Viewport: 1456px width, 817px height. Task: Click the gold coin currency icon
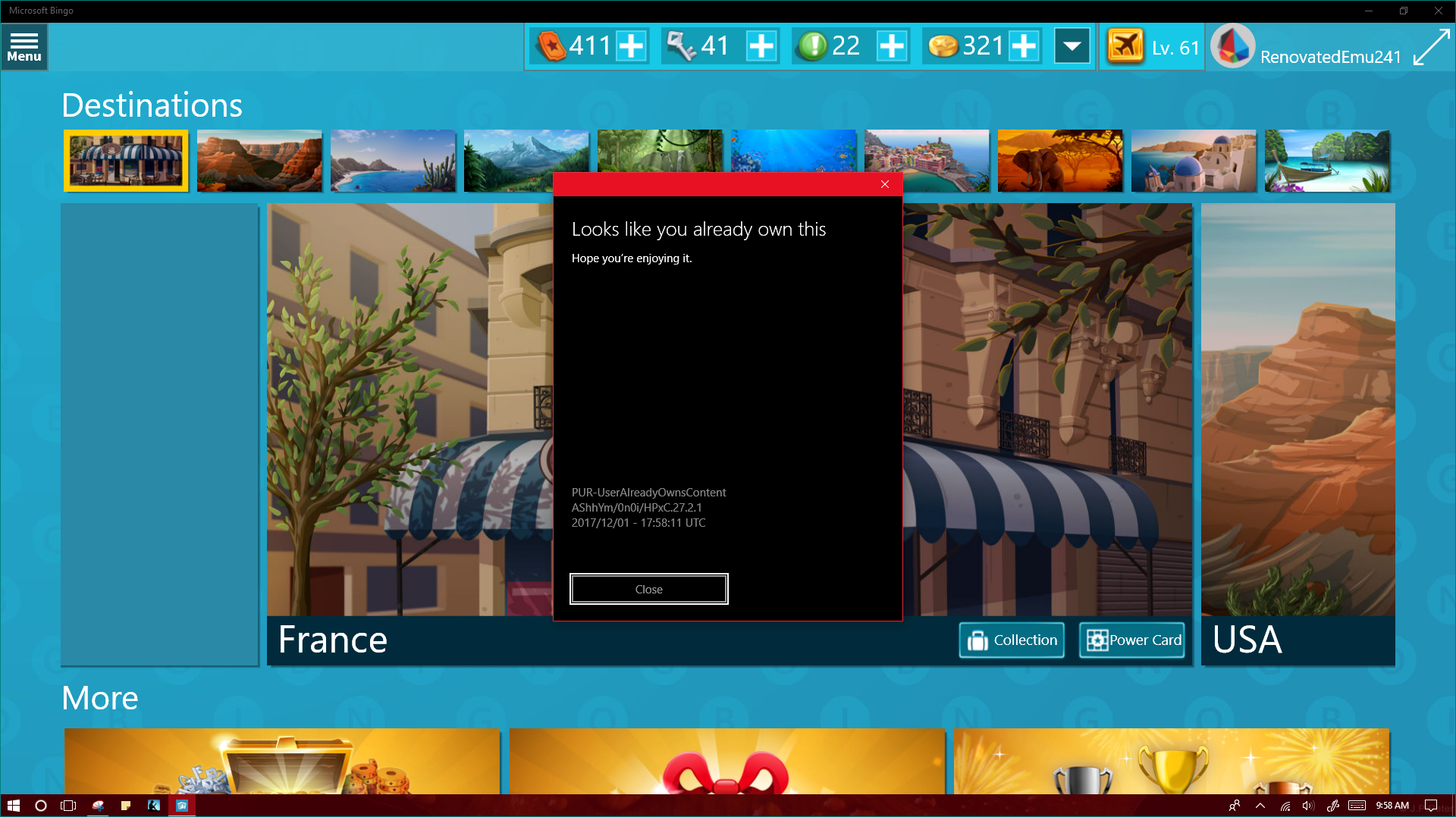[943, 46]
